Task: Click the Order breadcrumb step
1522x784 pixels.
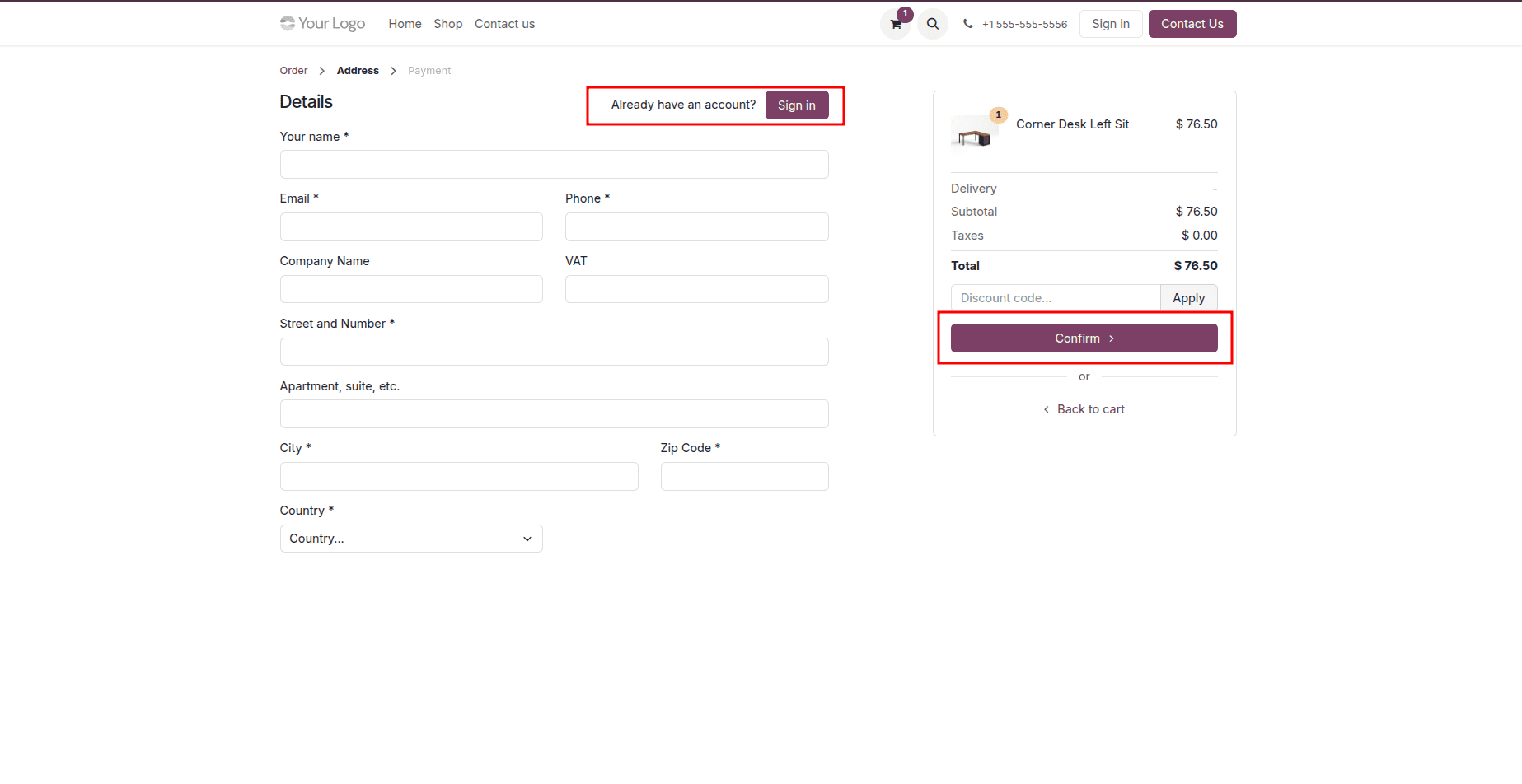Action: [293, 71]
